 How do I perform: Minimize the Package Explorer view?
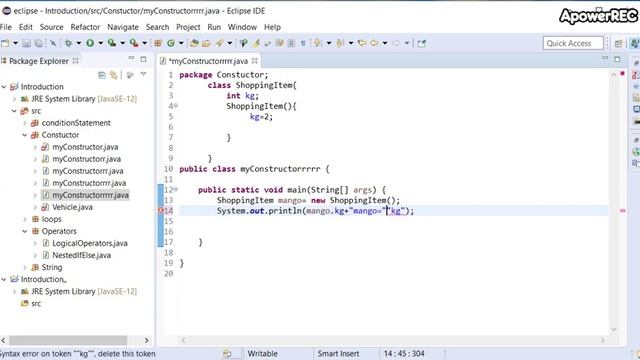131,59
